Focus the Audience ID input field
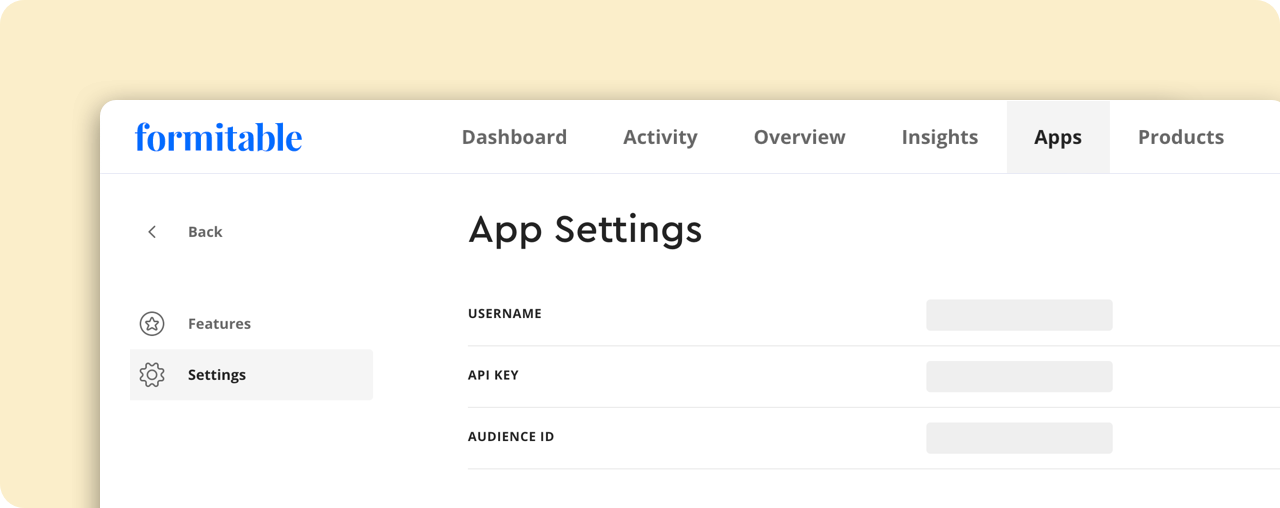Image resolution: width=1280 pixels, height=508 pixels. (x=1019, y=438)
